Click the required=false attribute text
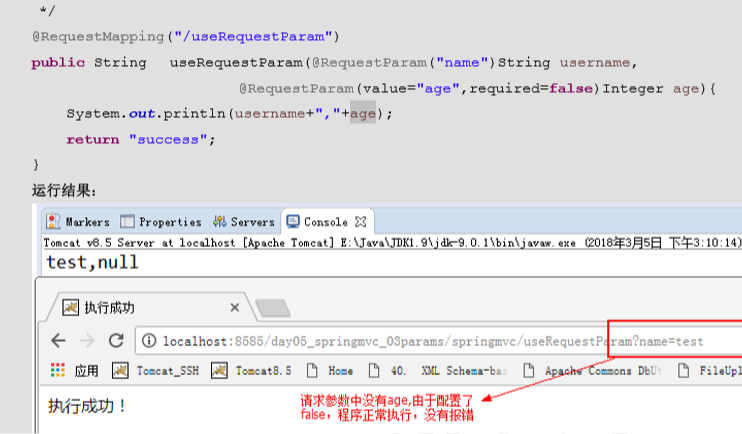Viewport: 742px width, 434px height. coord(531,89)
